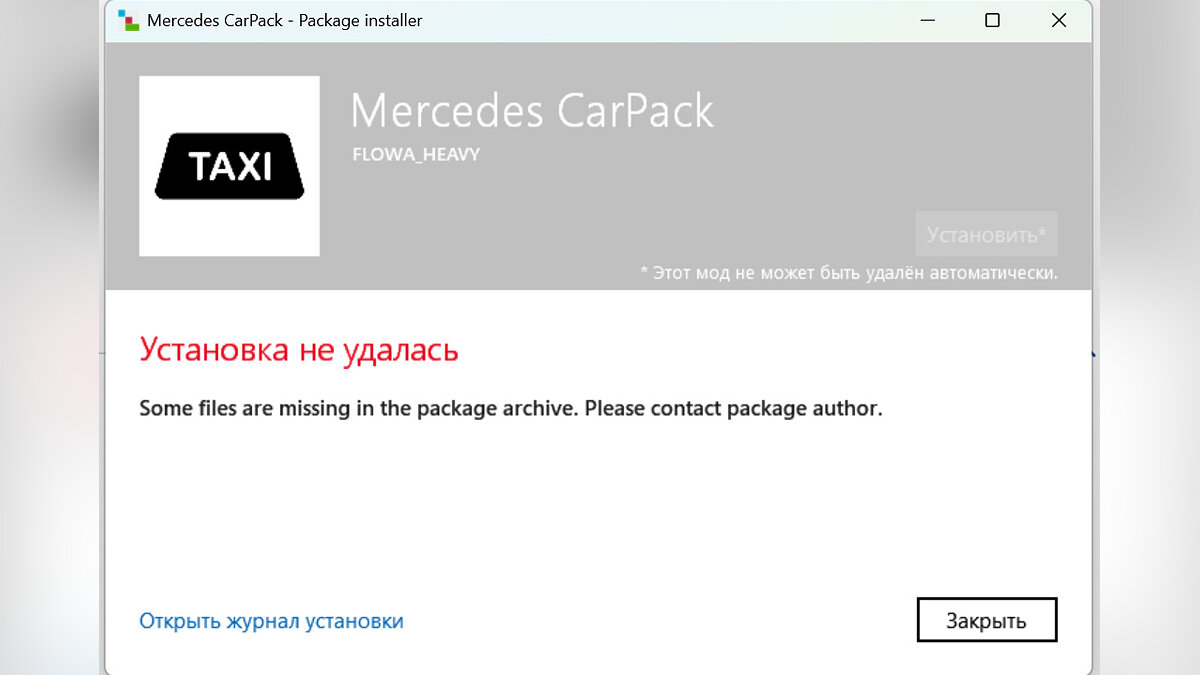Click 'Package installer' text in the title bar

[x=361, y=20]
